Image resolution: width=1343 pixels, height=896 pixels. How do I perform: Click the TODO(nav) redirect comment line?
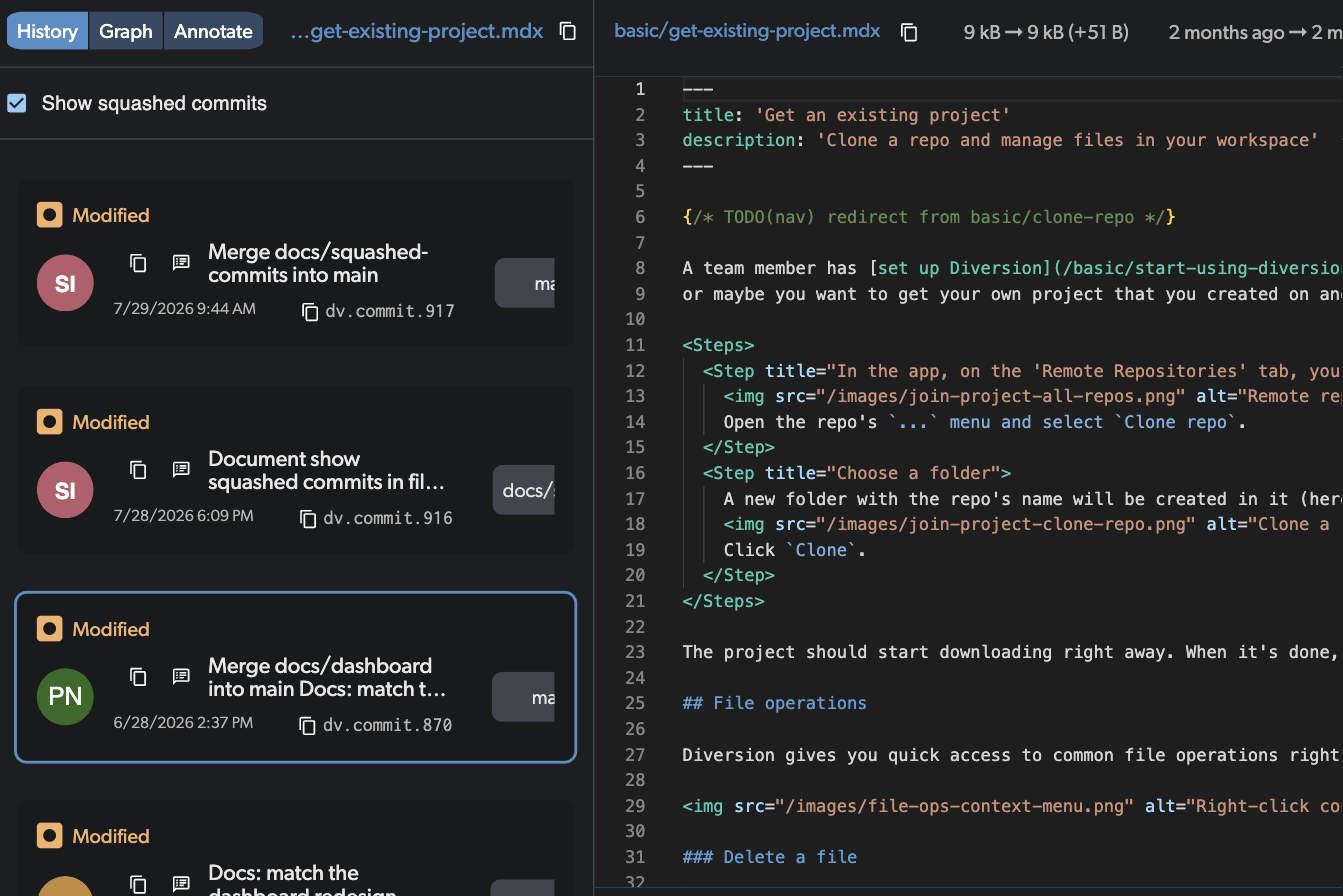tap(929, 217)
